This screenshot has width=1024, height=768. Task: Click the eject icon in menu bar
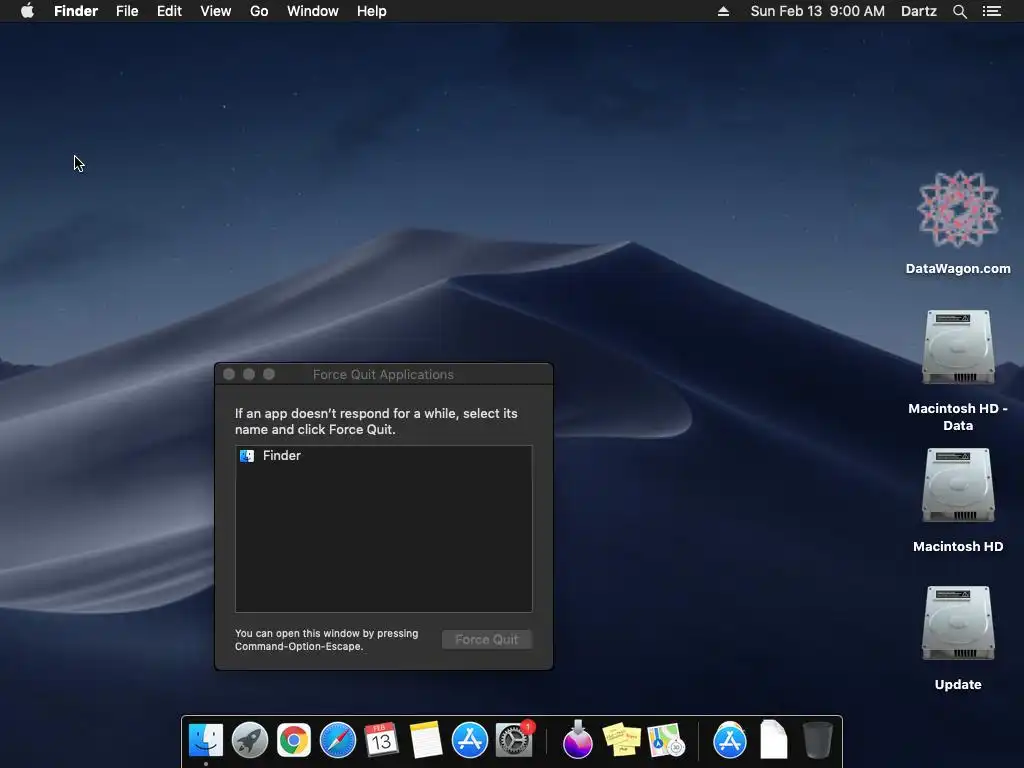tap(723, 11)
